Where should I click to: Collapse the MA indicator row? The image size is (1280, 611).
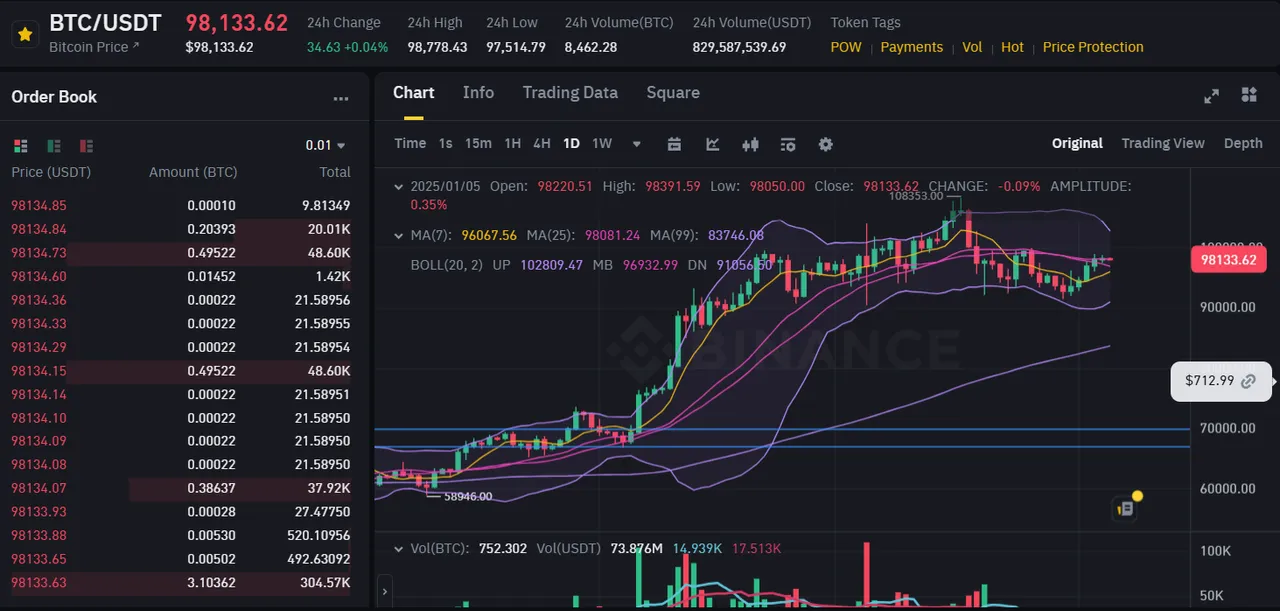[399, 236]
